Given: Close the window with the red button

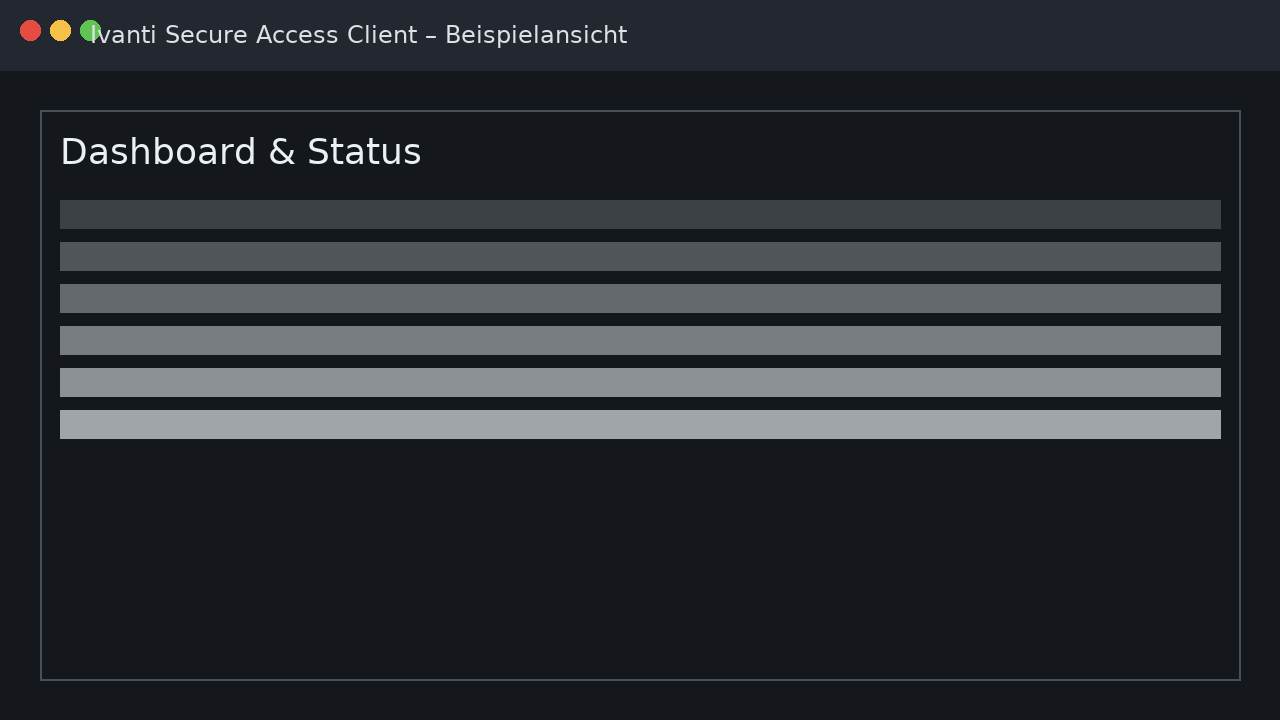Looking at the screenshot, I should click(30, 31).
